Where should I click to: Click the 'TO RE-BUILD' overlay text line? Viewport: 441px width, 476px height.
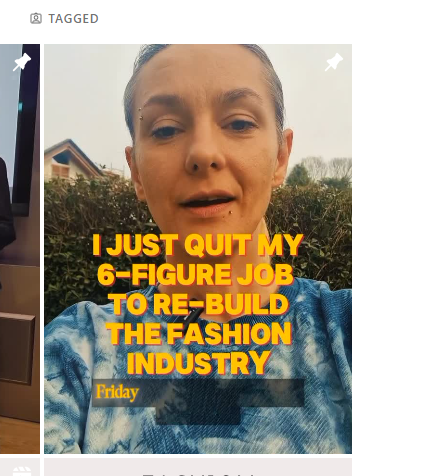click(198, 304)
